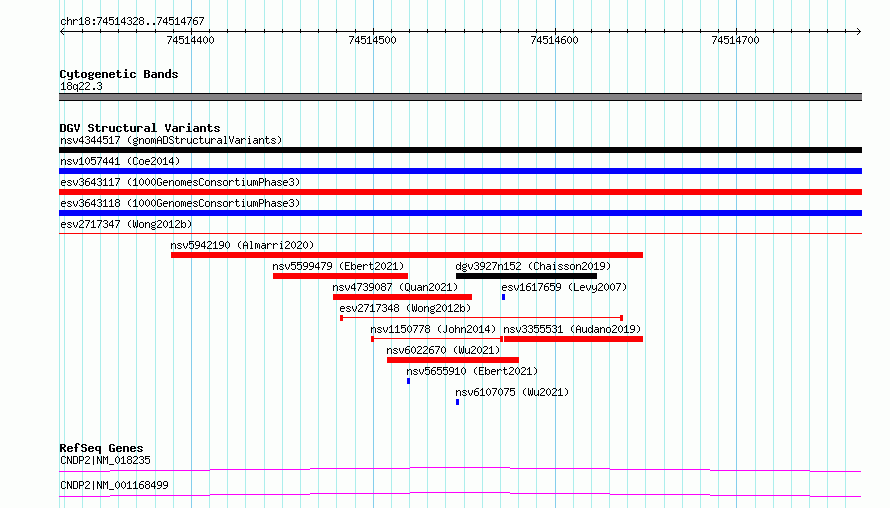Select variant label nsv5655910 (Ebert2021)
The height and width of the screenshot is (508, 890).
point(472,371)
